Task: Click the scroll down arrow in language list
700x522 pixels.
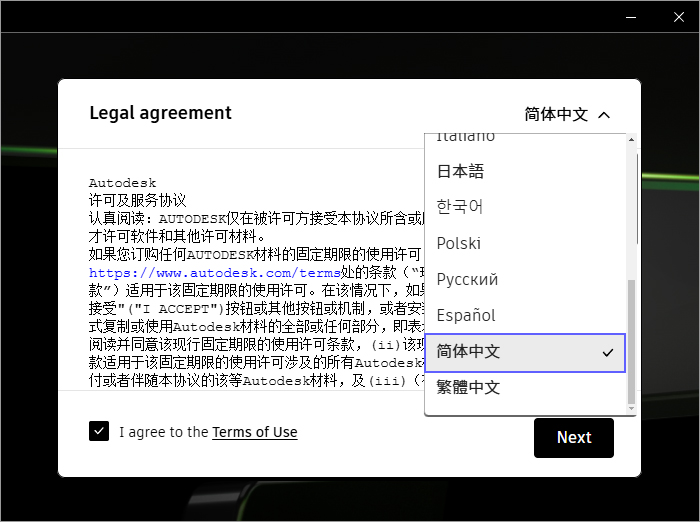Action: [x=631, y=408]
